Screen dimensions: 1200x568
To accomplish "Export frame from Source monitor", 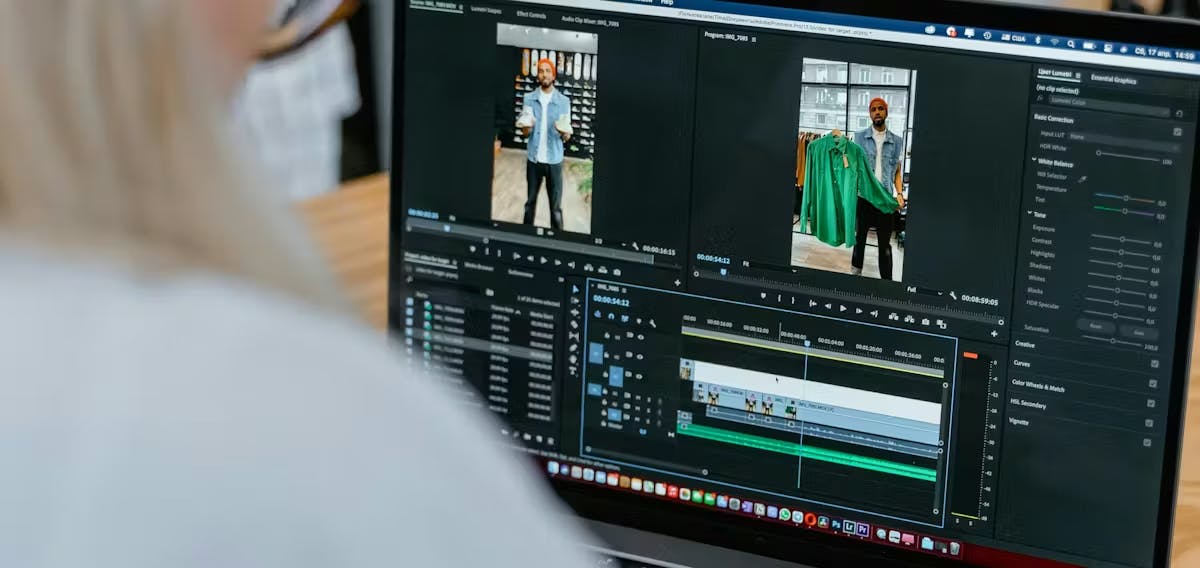I will [617, 272].
